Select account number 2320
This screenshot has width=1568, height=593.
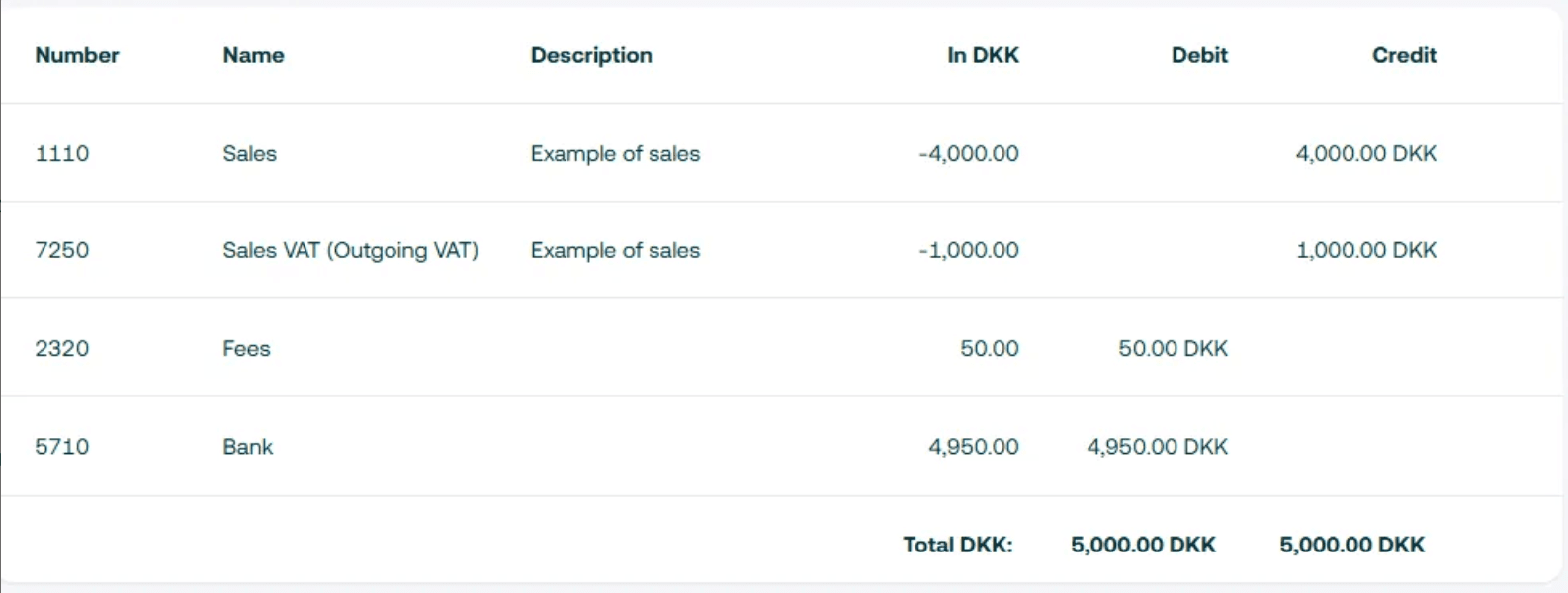[62, 348]
